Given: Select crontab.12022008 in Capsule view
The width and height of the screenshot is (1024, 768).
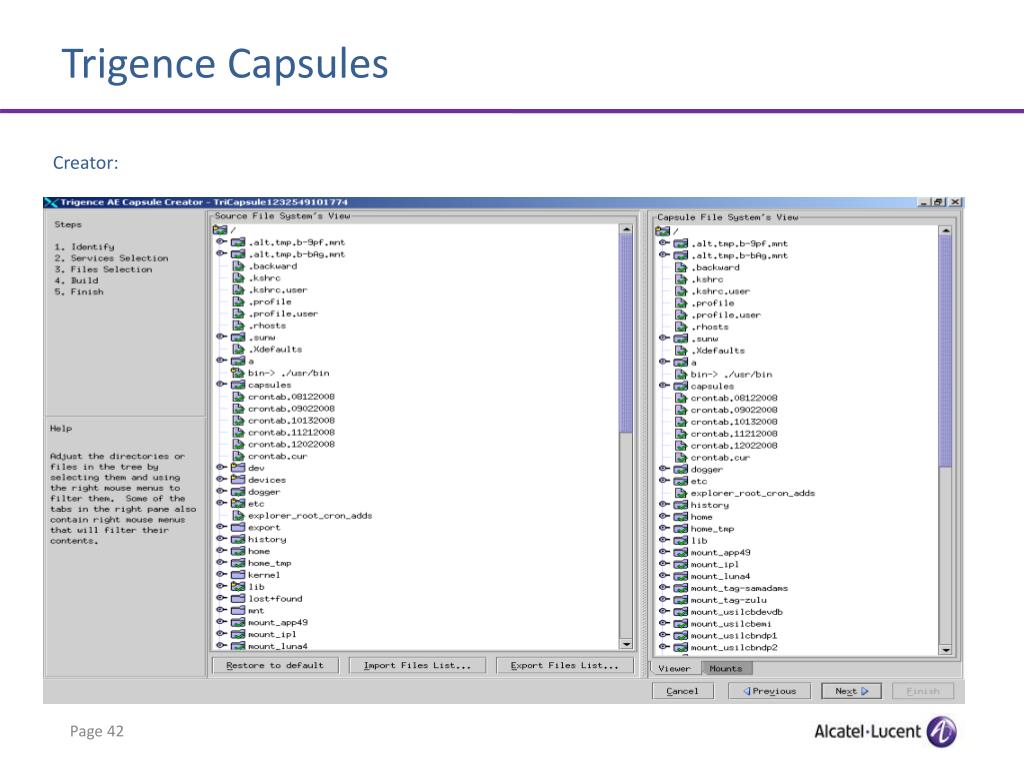Looking at the screenshot, I should click(x=734, y=445).
